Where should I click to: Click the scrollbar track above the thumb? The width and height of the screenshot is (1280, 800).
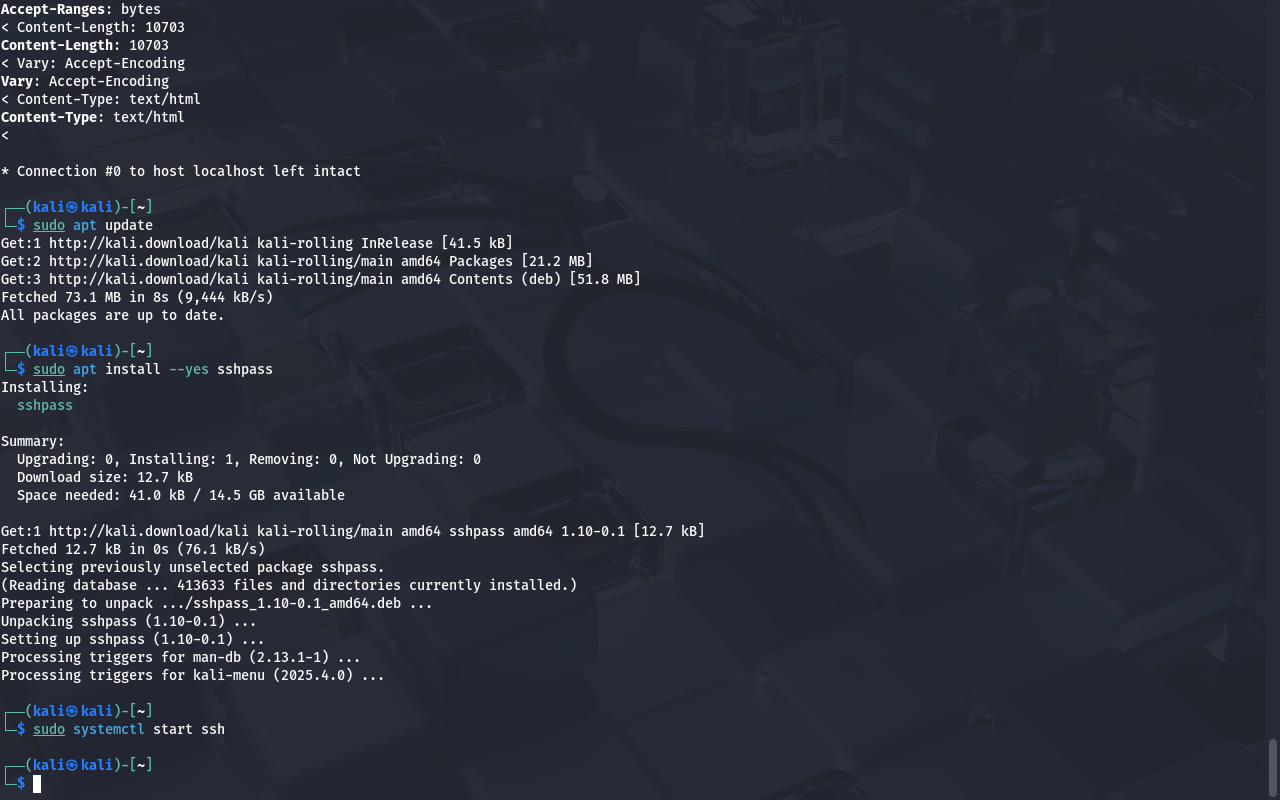(x=1273, y=370)
